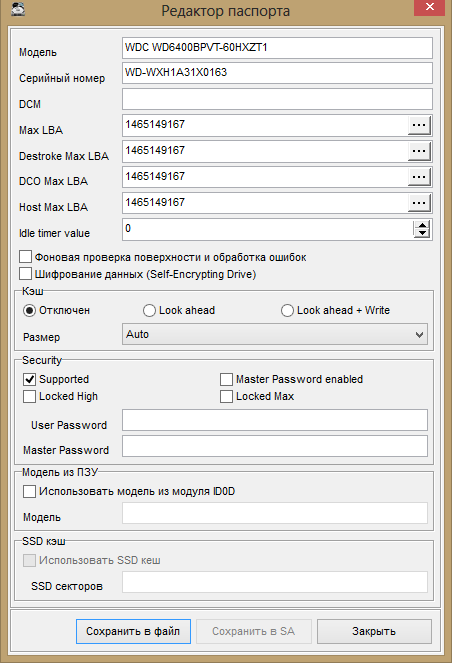Click the application icon in title bar
The image size is (452, 663).
(x=17, y=9)
